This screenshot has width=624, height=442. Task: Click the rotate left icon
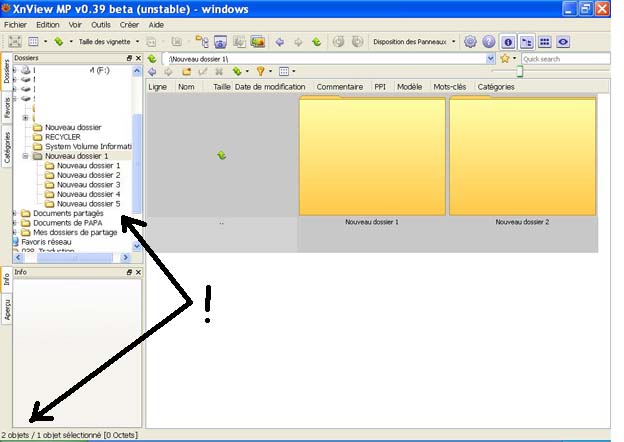[338, 41]
